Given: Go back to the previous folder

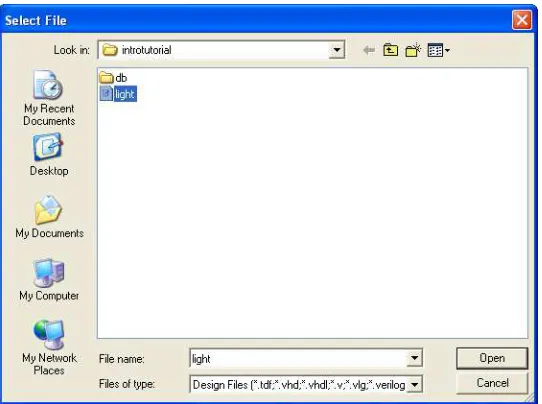Looking at the screenshot, I should (x=369, y=50).
